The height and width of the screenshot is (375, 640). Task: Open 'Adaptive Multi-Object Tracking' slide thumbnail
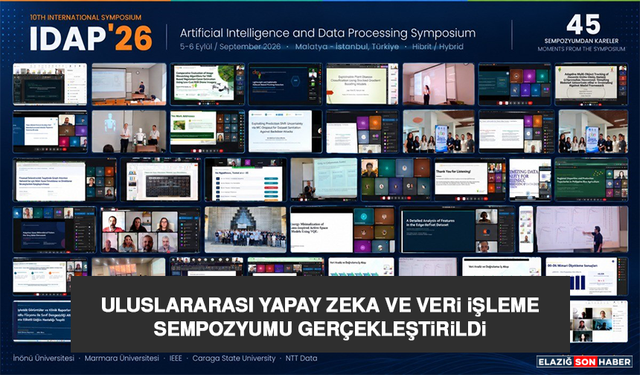[x=591, y=84]
